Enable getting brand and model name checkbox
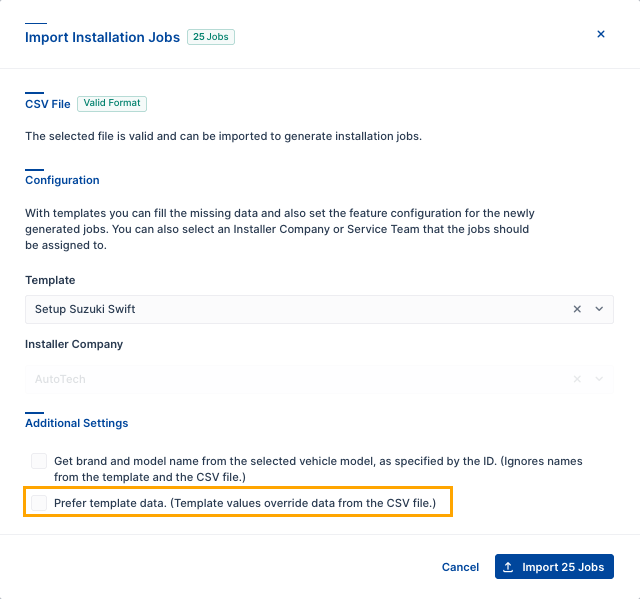 point(39,461)
